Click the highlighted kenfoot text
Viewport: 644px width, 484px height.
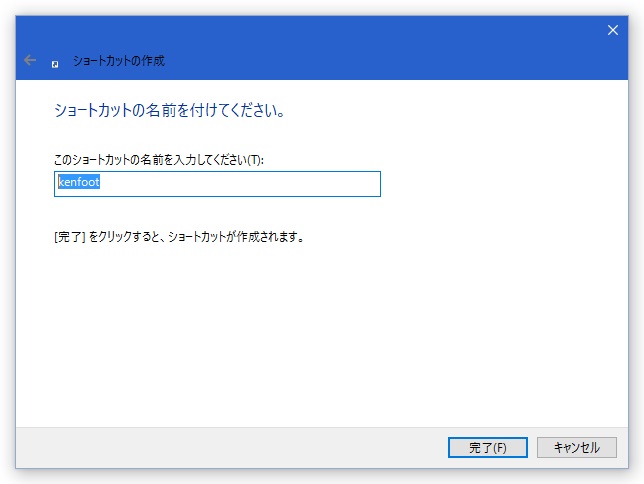(x=79, y=182)
